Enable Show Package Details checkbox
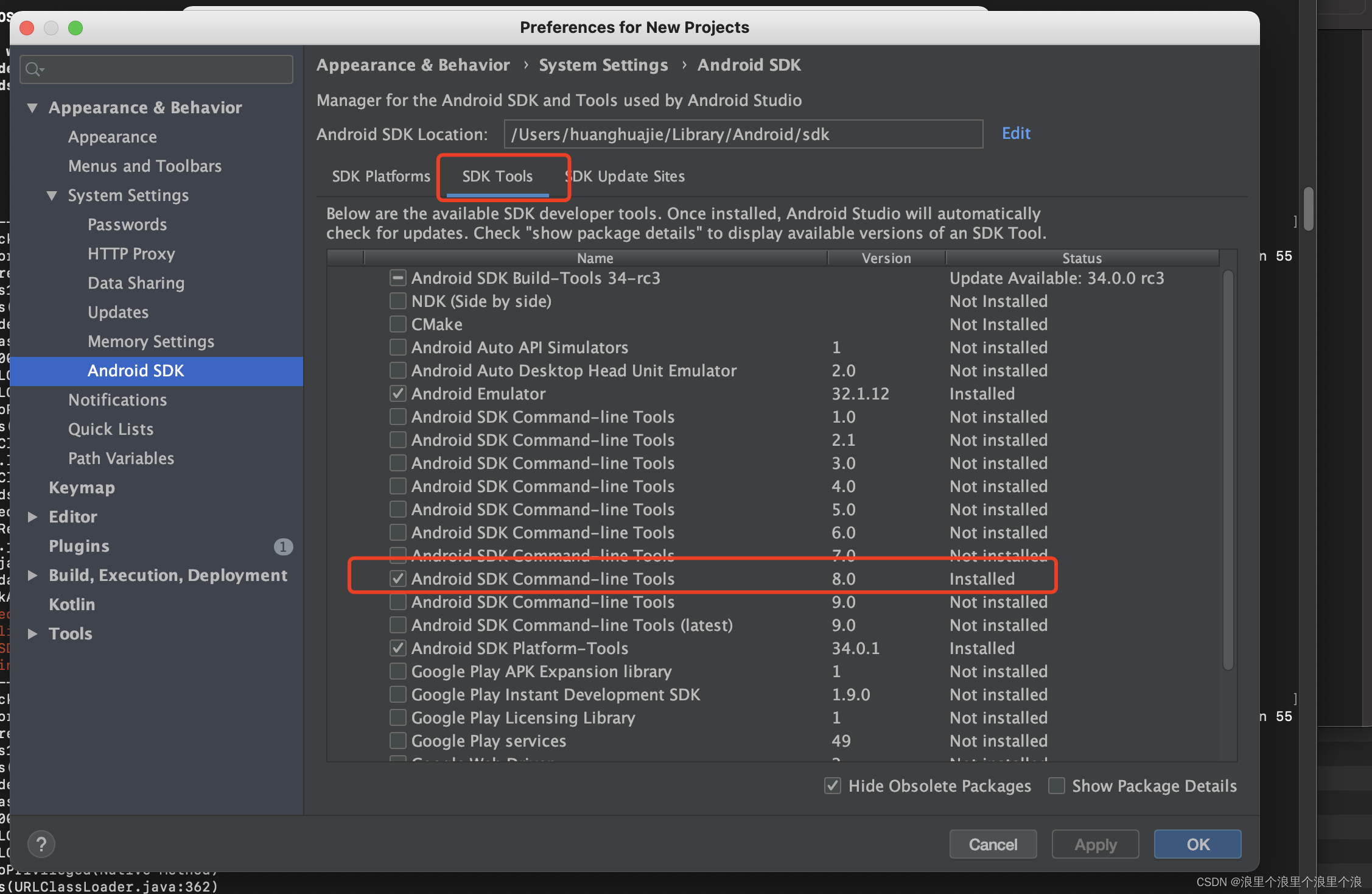The height and width of the screenshot is (894, 1372). click(x=1057, y=786)
